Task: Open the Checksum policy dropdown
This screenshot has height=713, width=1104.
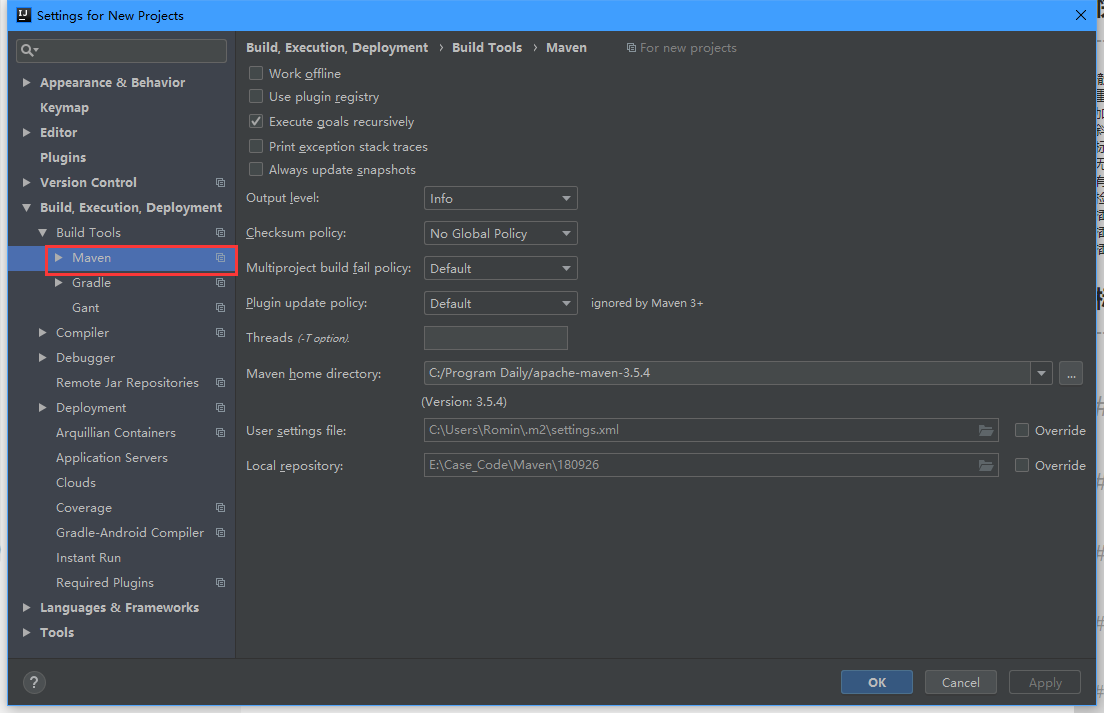Action: tap(501, 233)
